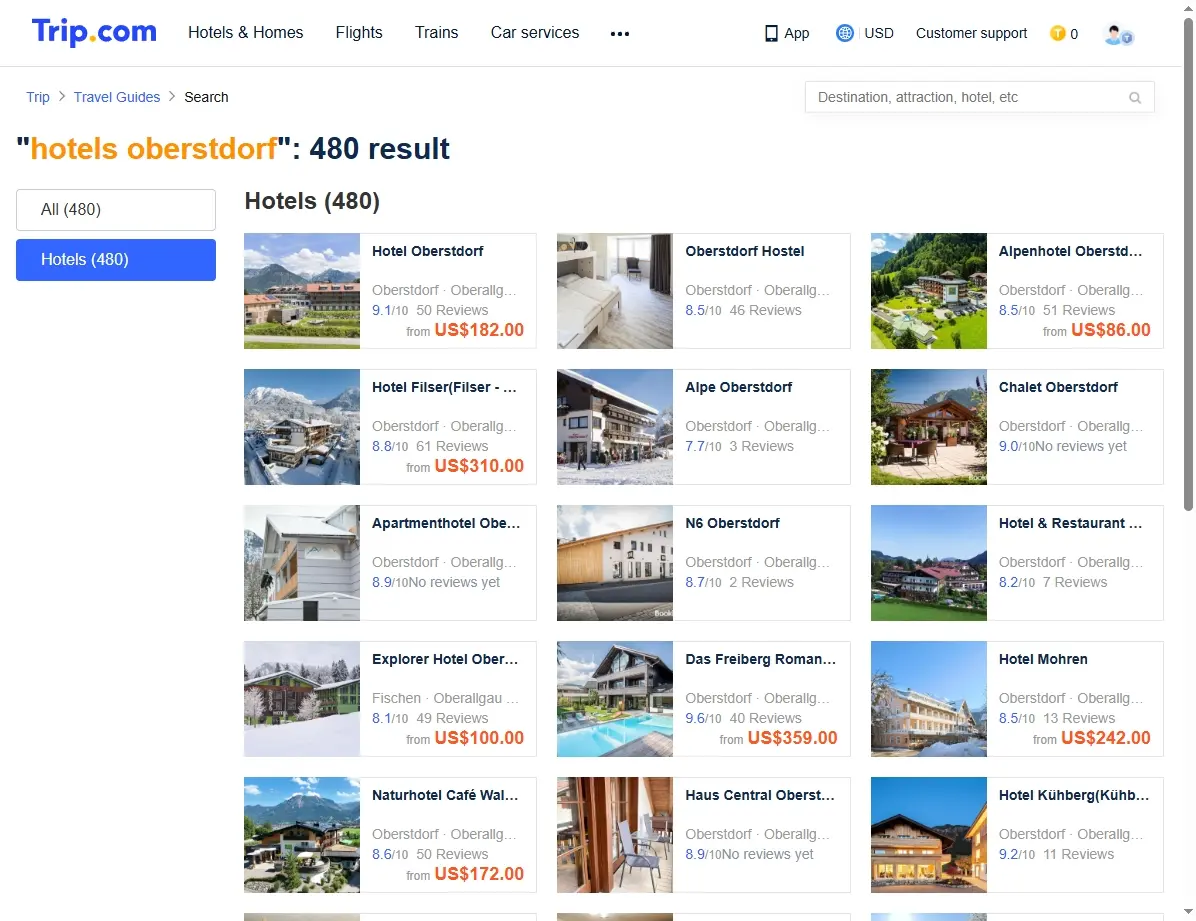Click the US$310.00 price
Image resolution: width=1196 pixels, height=921 pixels.
(479, 465)
